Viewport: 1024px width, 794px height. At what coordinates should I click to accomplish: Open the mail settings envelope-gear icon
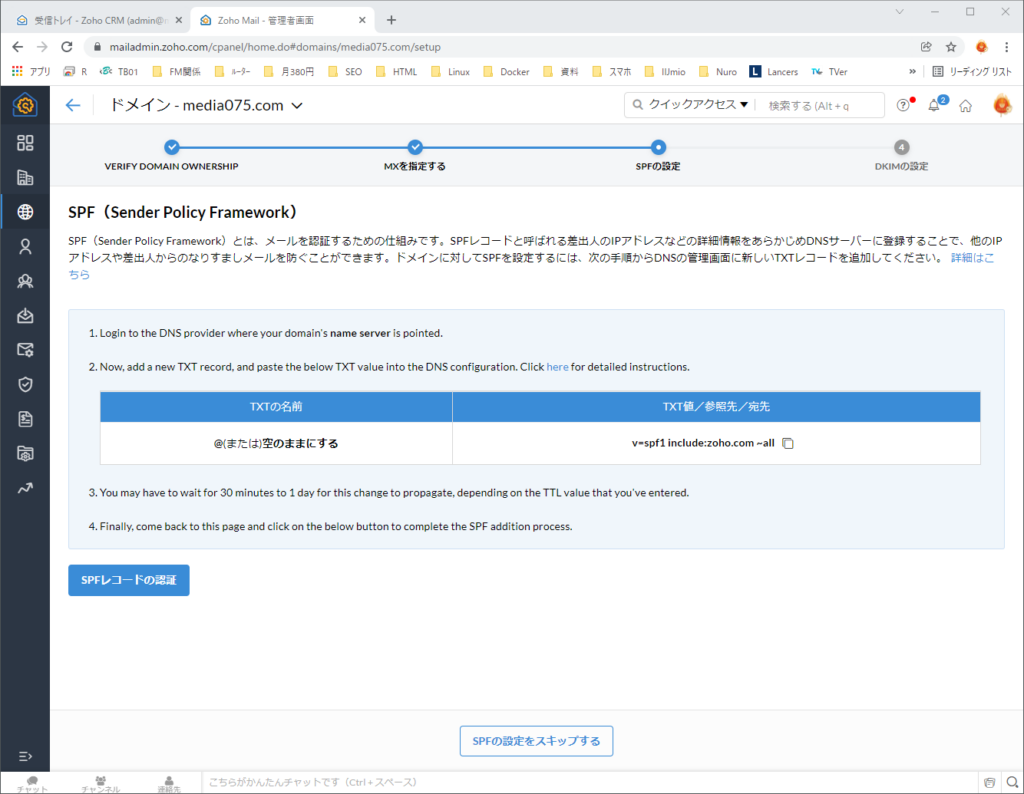pos(25,350)
